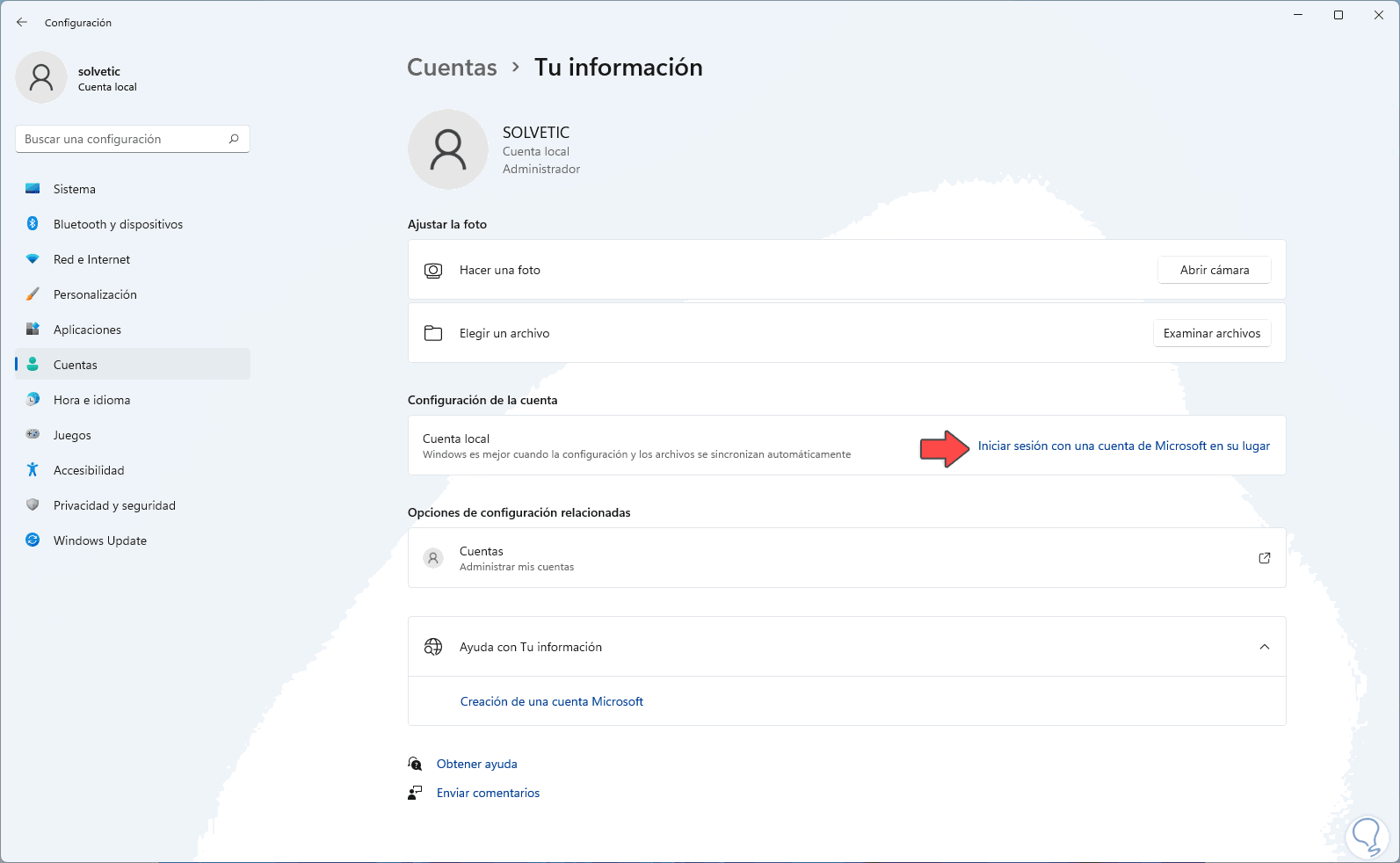
Task: Click the Enviar comentarios link
Action: [489, 793]
